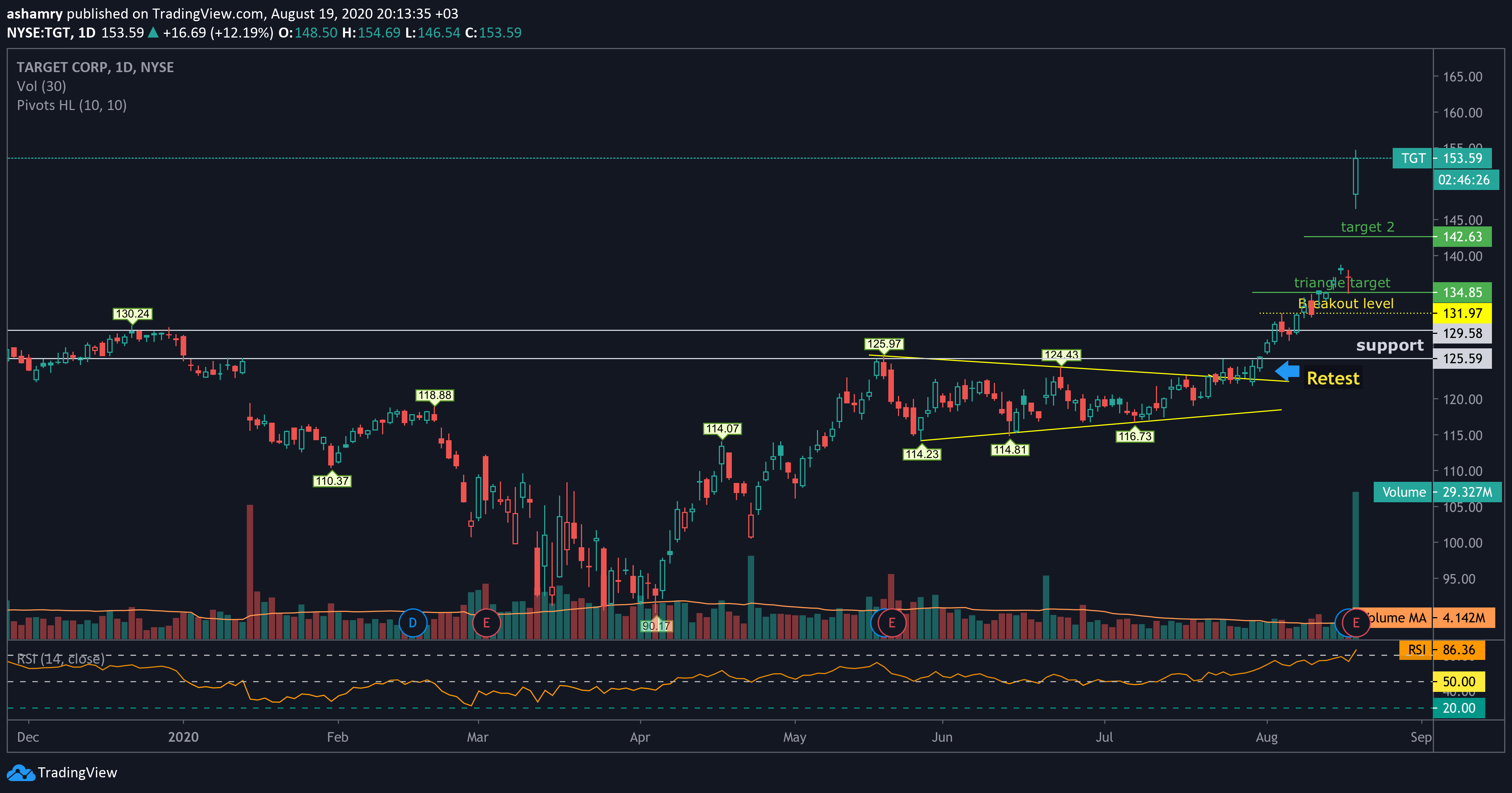Click the 165.00 price scale value

coord(1462,77)
